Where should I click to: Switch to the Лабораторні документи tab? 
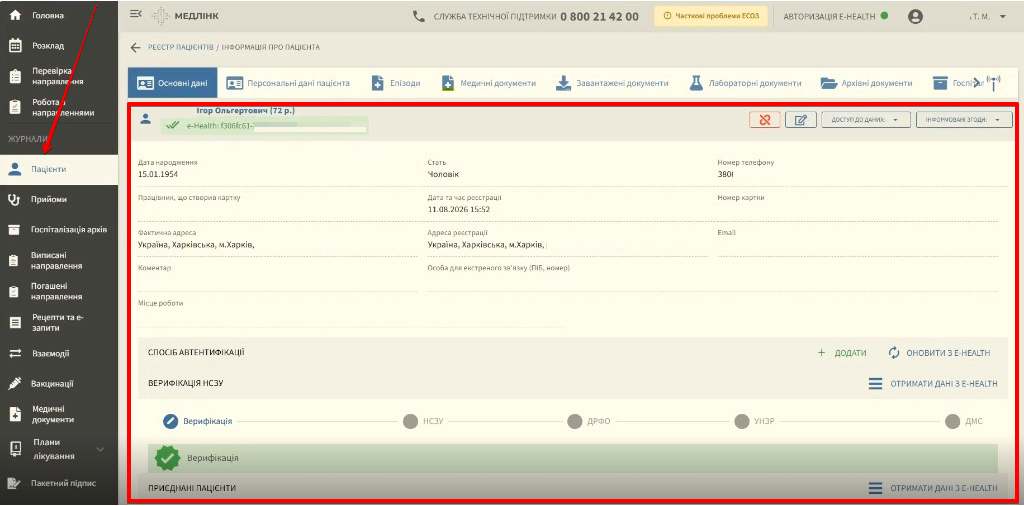(745, 83)
